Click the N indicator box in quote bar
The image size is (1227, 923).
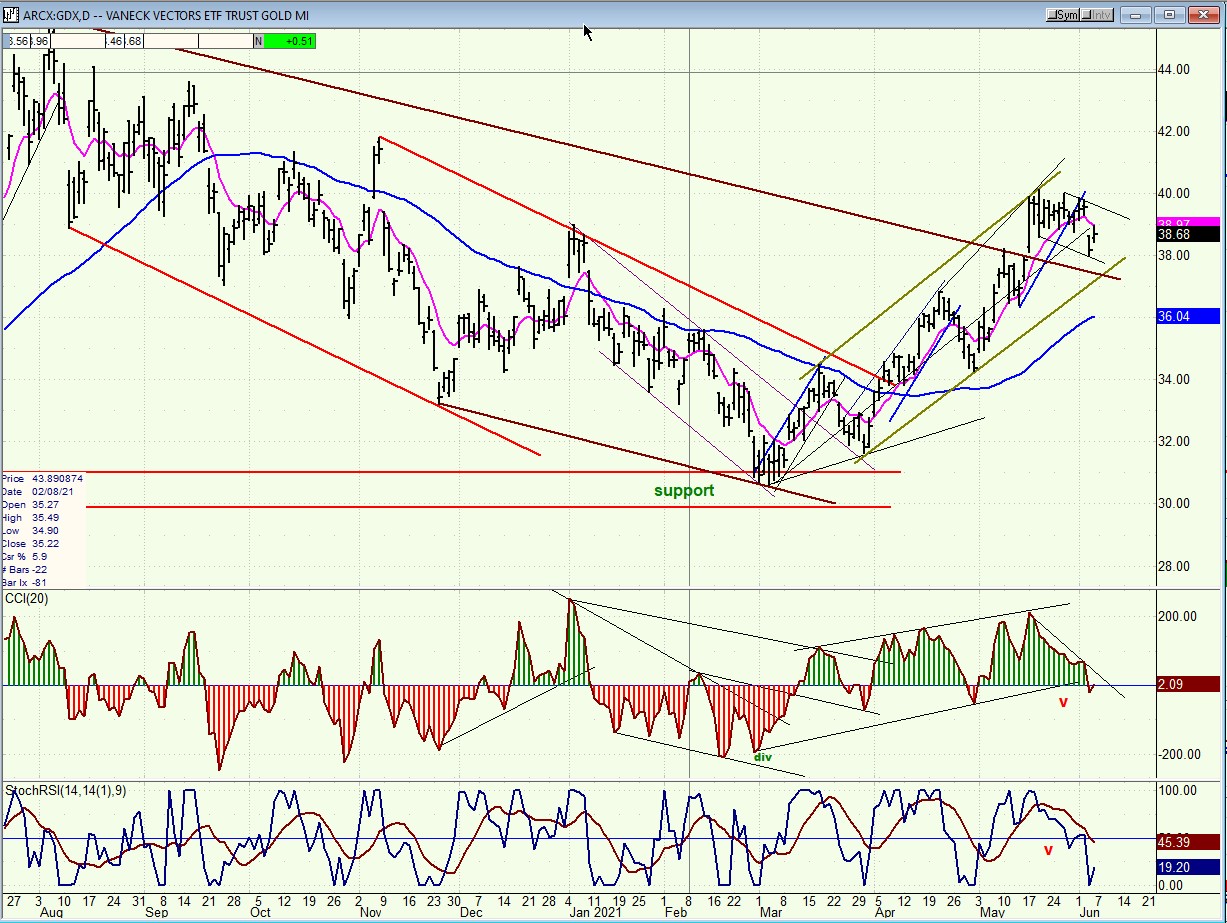tap(258, 41)
